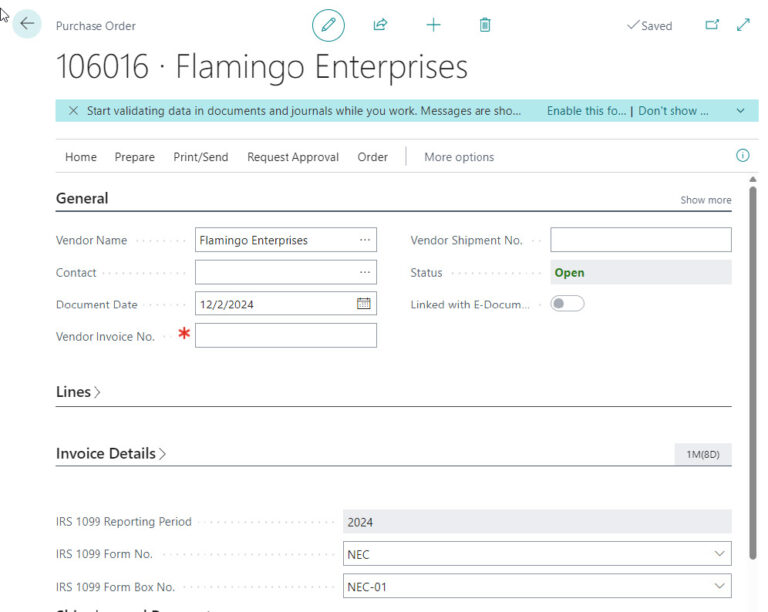The image size is (768, 612).
Task: Click the 1M(8D) invoice summary
Action: coord(703,454)
